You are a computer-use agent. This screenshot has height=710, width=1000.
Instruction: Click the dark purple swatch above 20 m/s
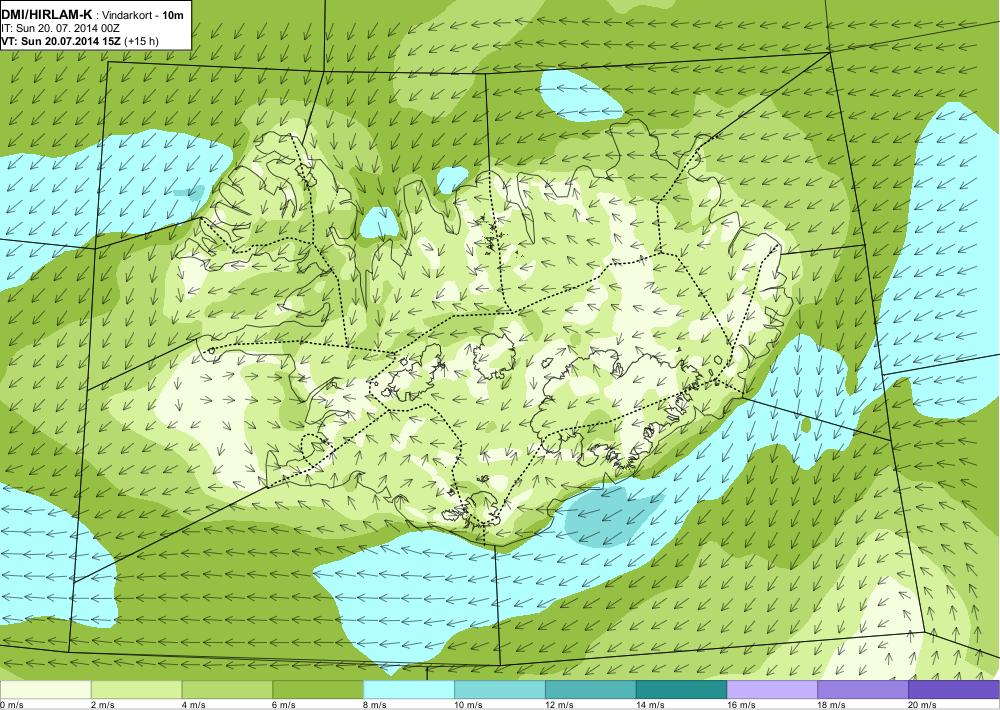tap(954, 690)
